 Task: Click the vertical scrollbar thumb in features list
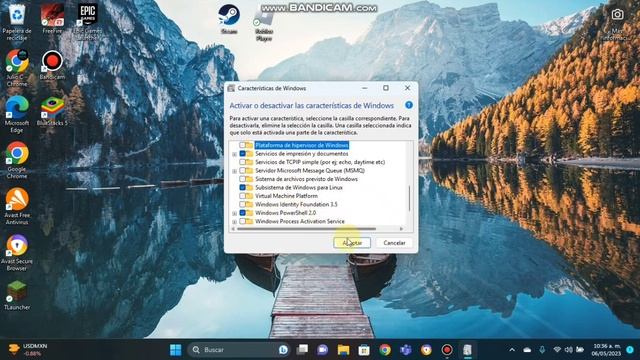click(x=409, y=199)
